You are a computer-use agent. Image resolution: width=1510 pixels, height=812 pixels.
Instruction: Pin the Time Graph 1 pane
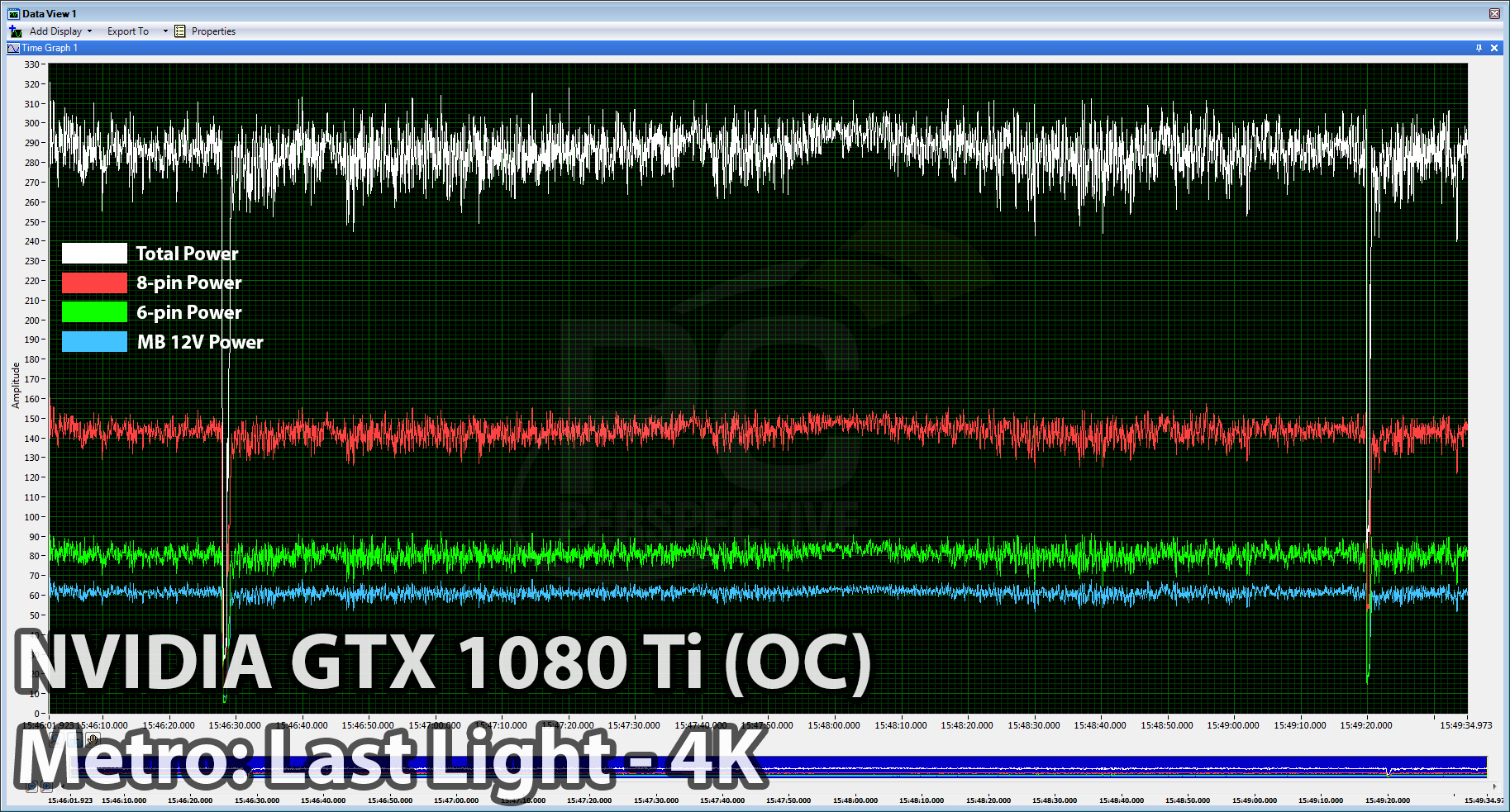coord(1479,48)
